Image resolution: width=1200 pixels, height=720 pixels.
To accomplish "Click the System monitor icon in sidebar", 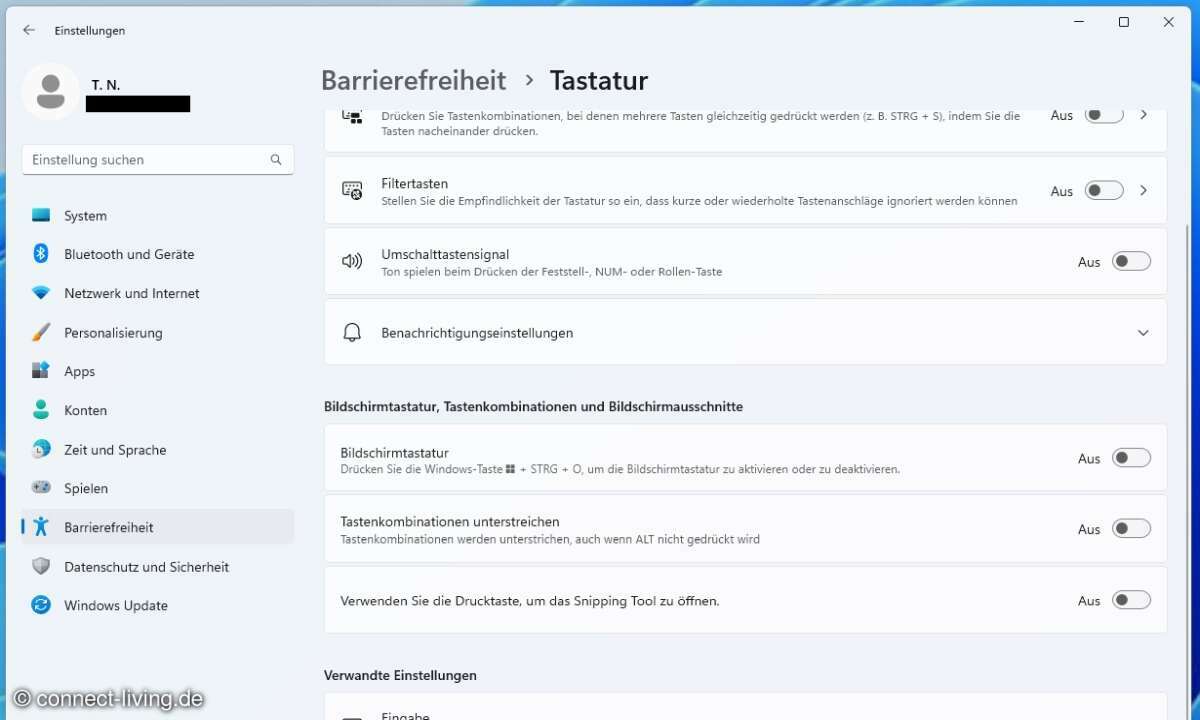I will (x=41, y=215).
